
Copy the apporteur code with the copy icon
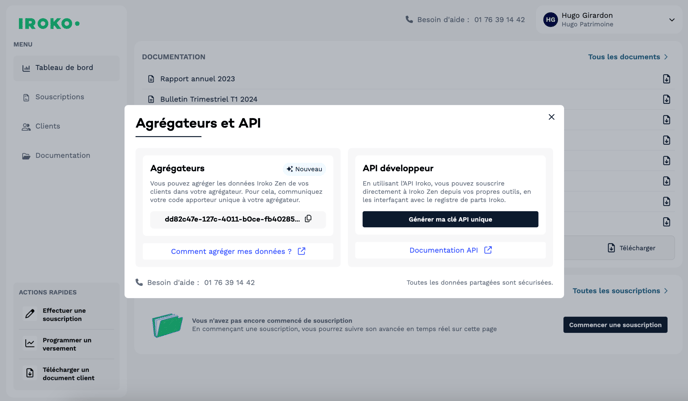pyautogui.click(x=308, y=218)
